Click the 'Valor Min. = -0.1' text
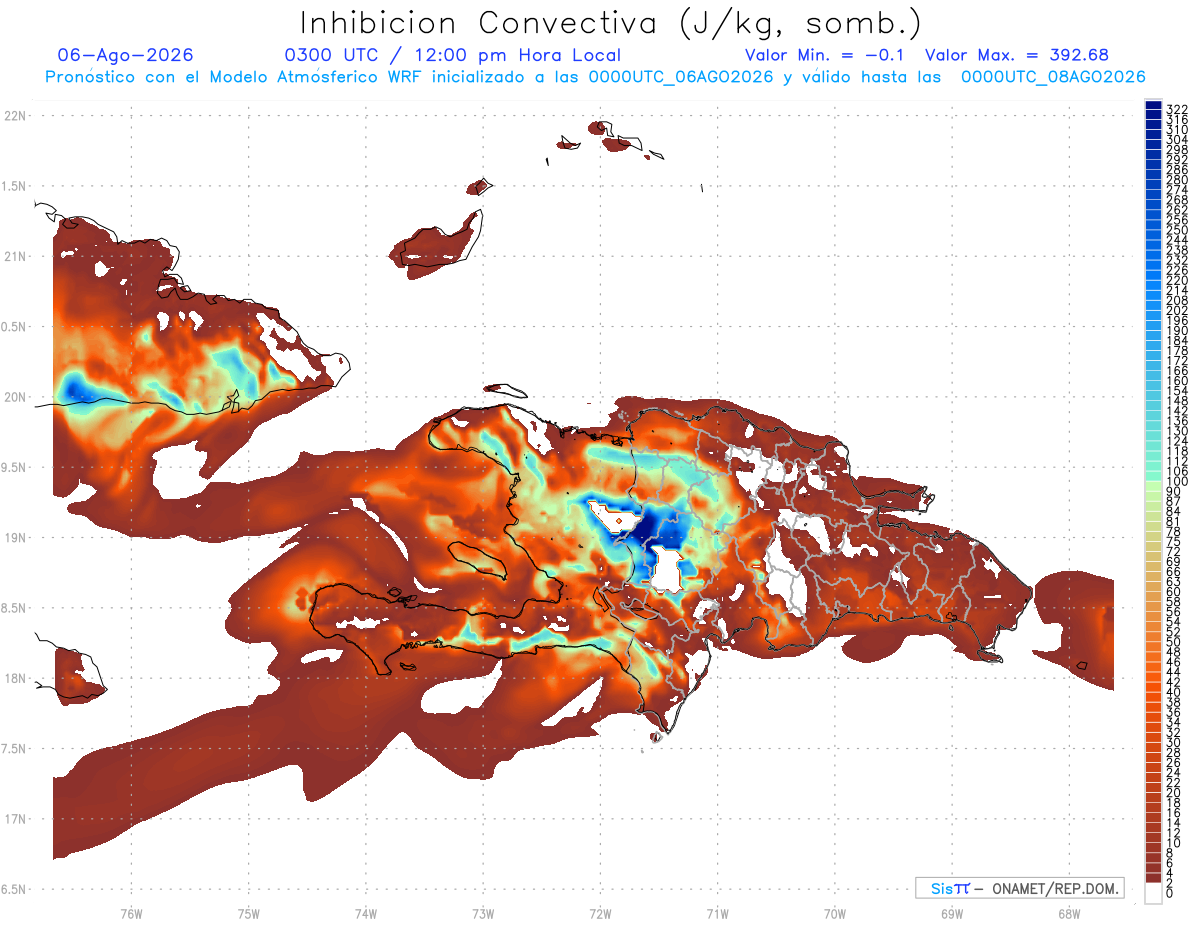The width and height of the screenshot is (1200, 927). (825, 55)
